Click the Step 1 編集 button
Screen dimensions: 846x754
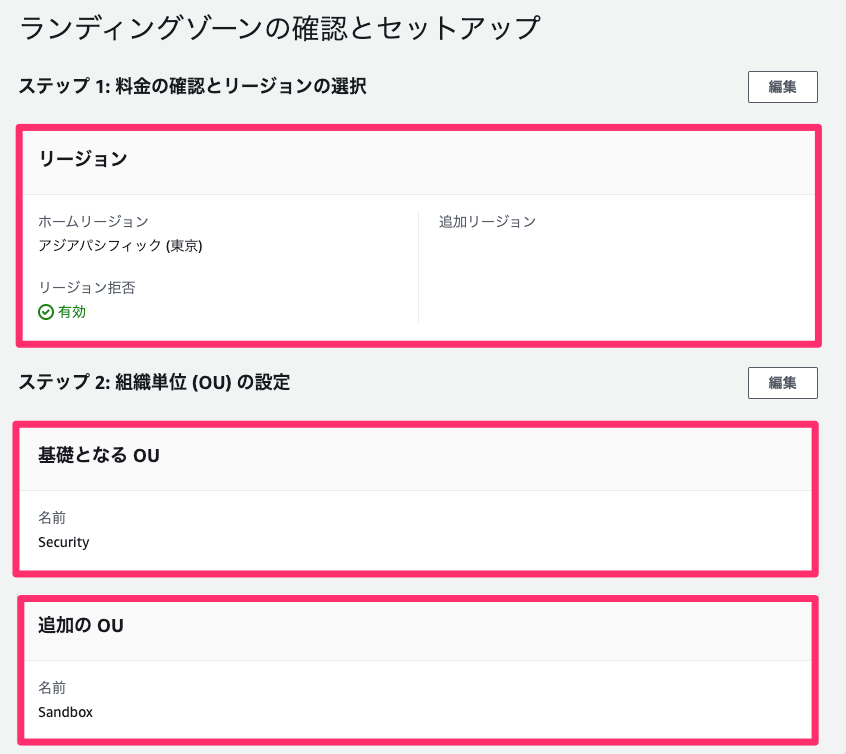pyautogui.click(x=782, y=87)
